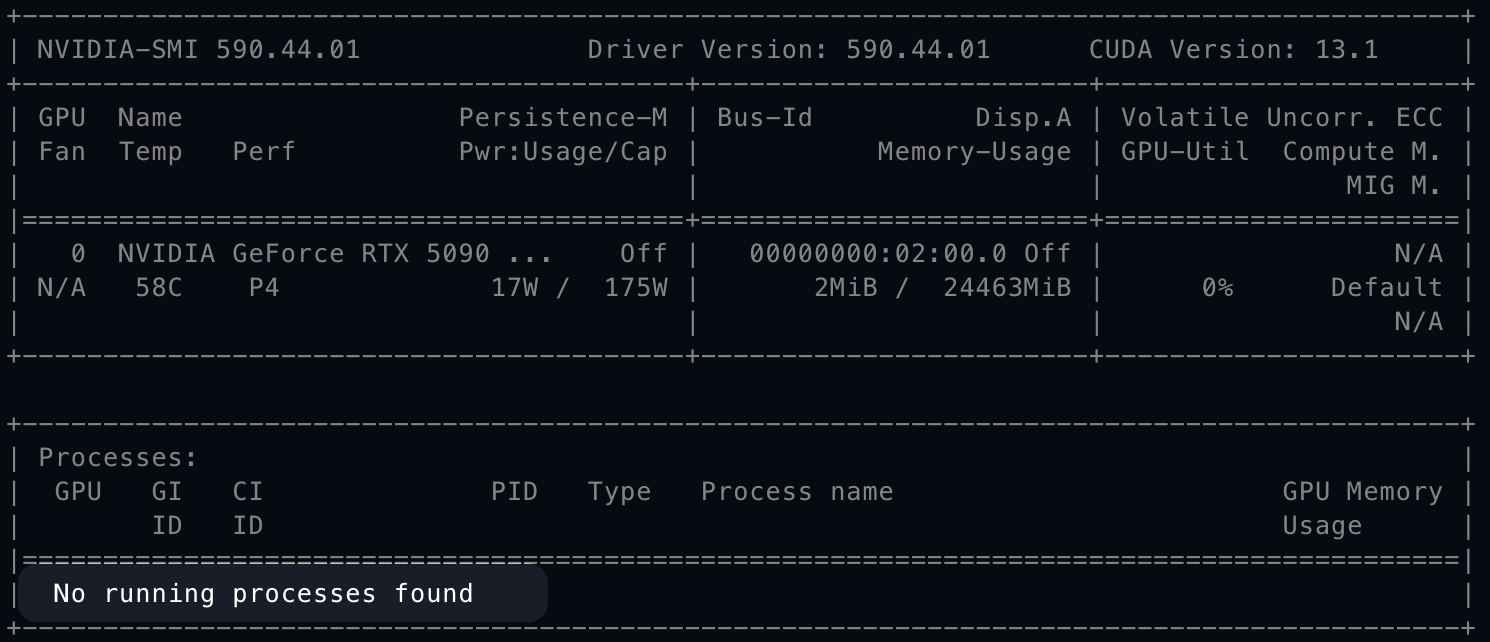Select the Default compute mode value
Screen dimensions: 1490x642
pos(1386,287)
